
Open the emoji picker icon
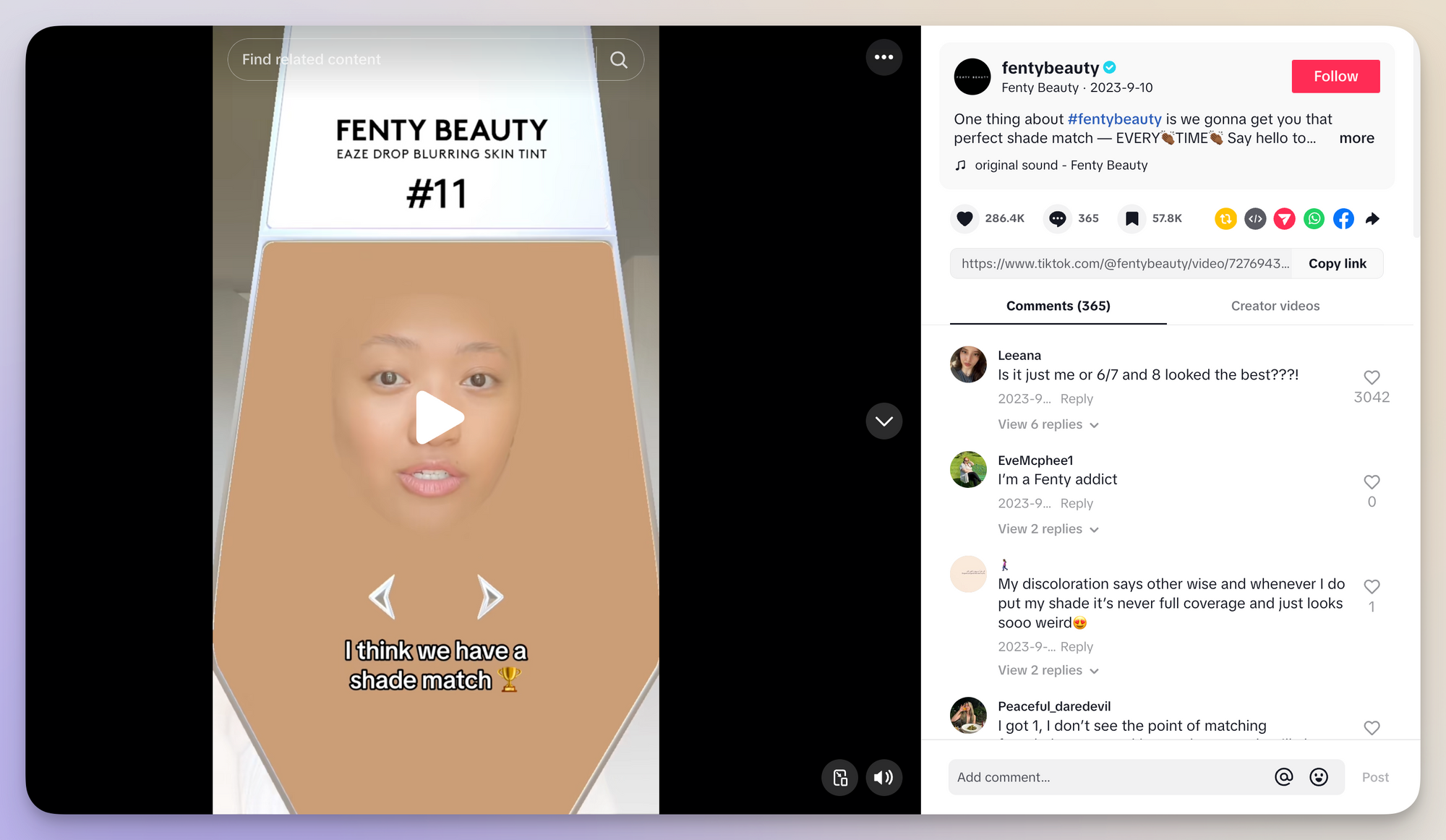pos(1319,777)
